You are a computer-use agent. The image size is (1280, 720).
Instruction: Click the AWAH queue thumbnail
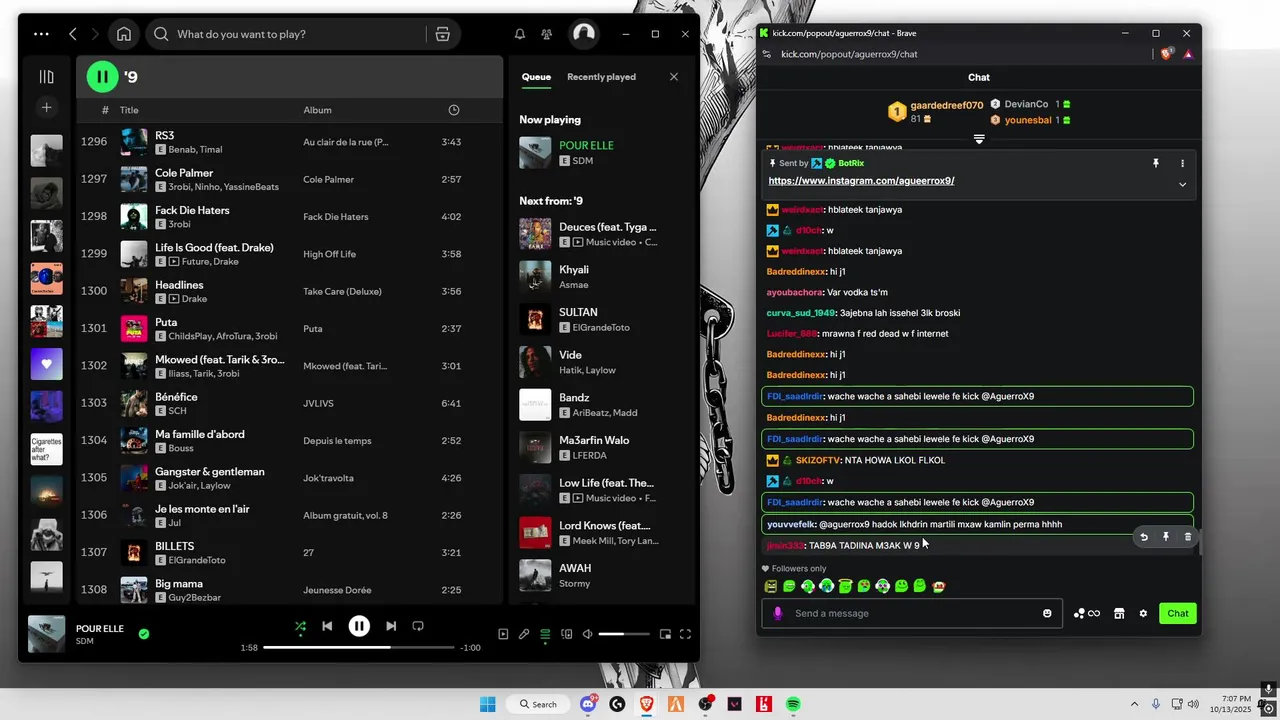535,575
